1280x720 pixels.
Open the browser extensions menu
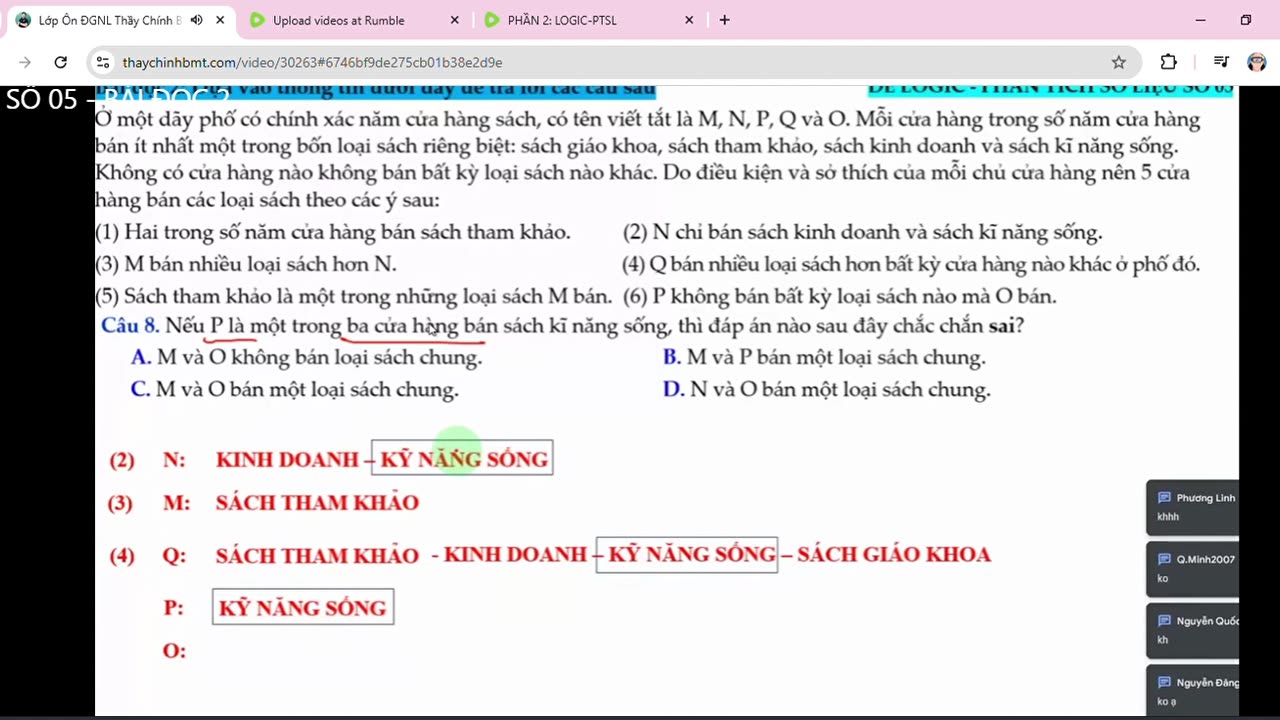(x=1168, y=62)
